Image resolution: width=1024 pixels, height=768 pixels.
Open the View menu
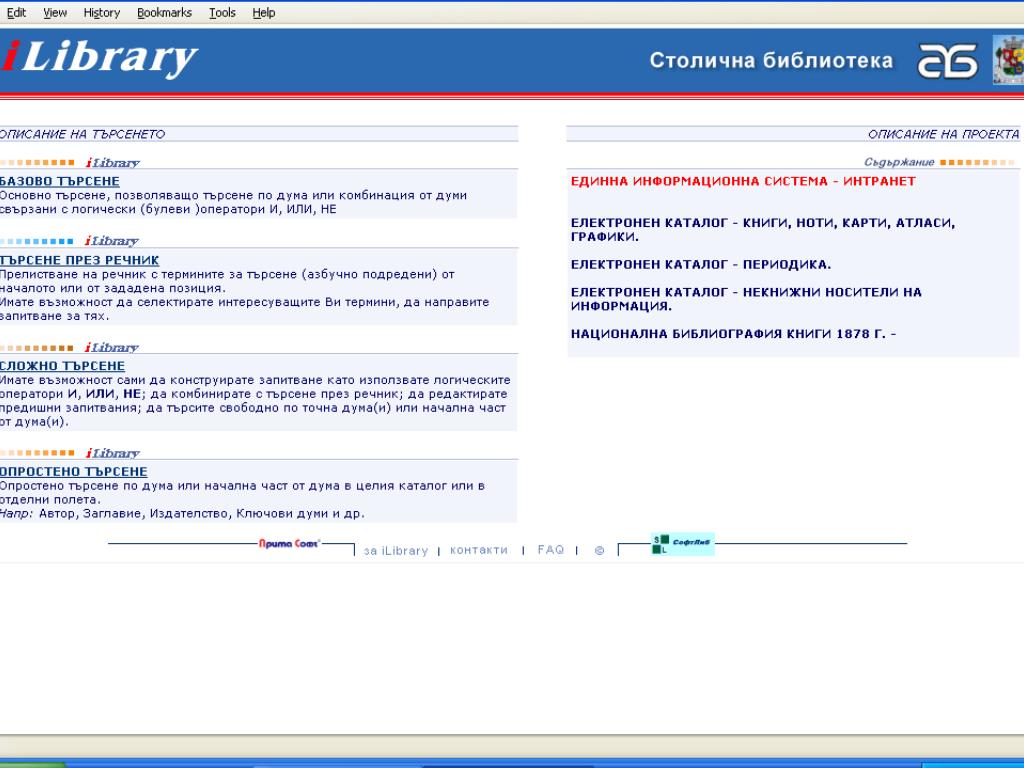(x=55, y=12)
